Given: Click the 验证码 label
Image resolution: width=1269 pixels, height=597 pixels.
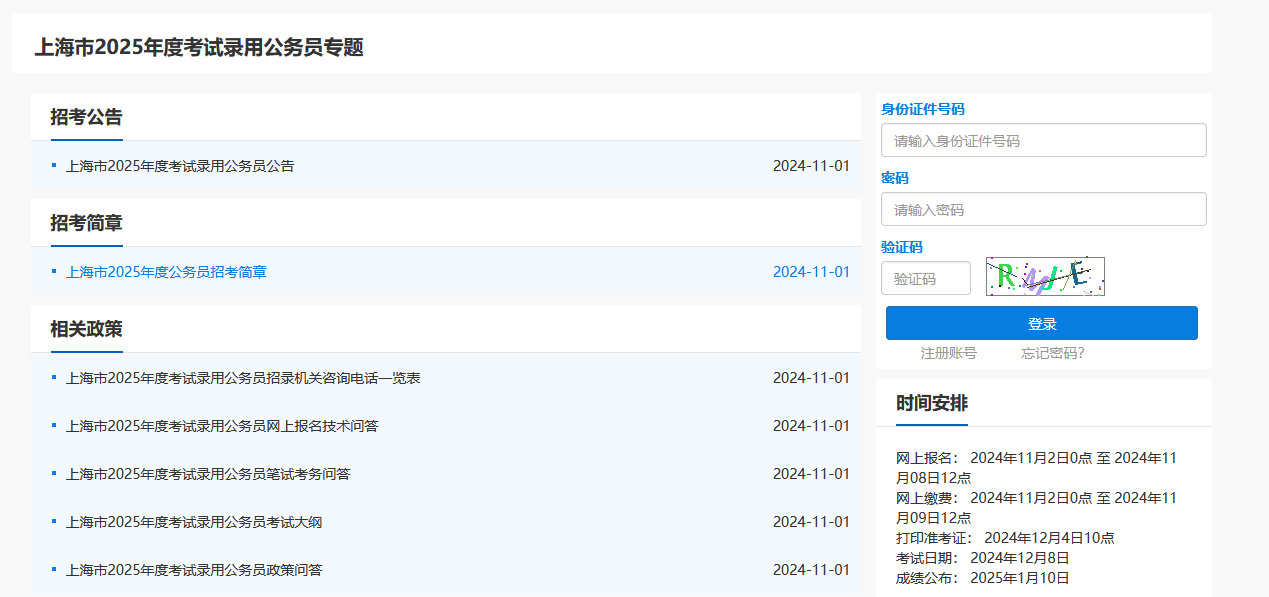Looking at the screenshot, I should pyautogui.click(x=902, y=247).
